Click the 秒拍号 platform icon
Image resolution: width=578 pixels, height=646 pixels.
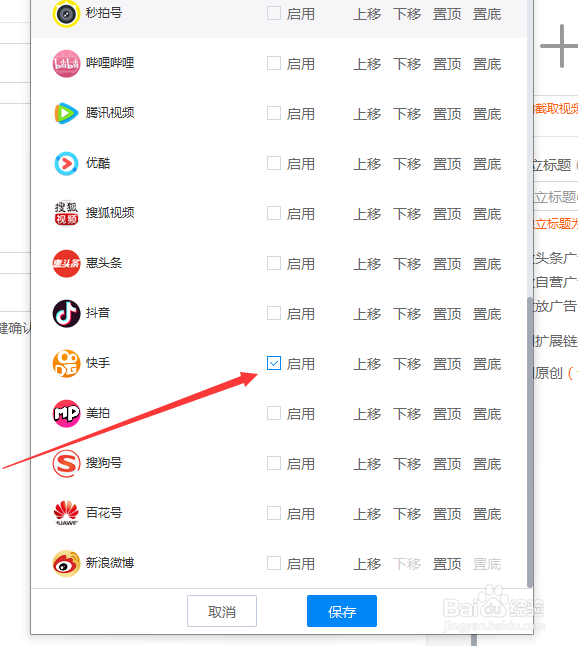pyautogui.click(x=66, y=14)
